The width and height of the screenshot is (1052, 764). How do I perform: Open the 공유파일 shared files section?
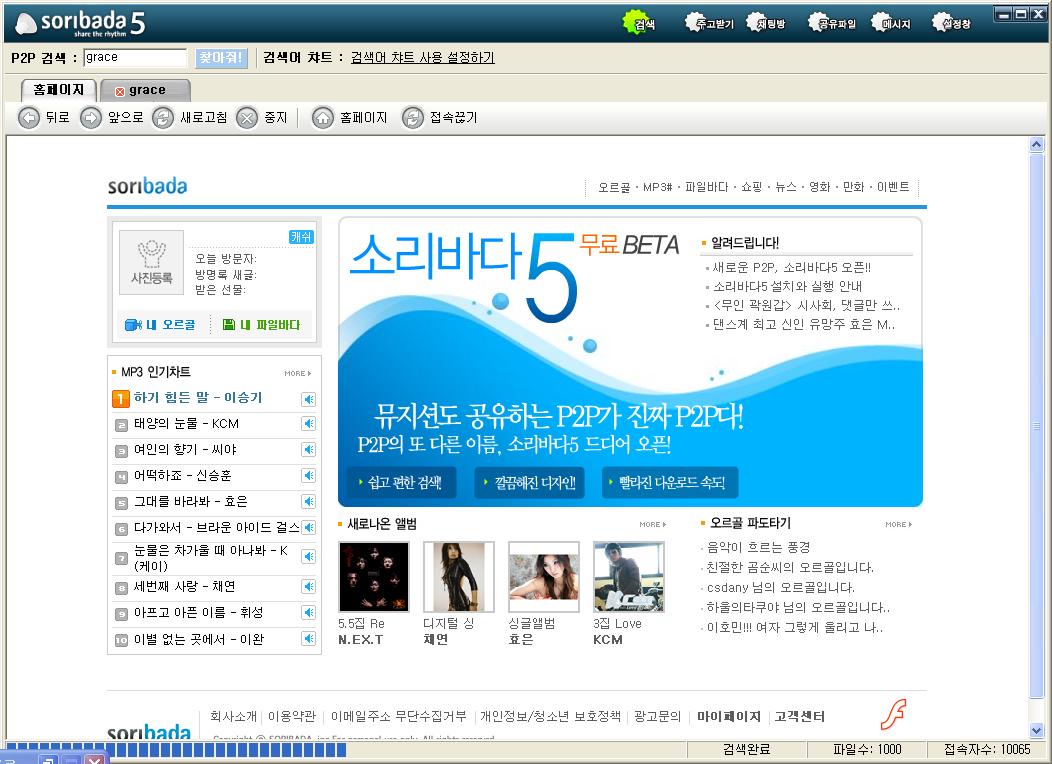click(832, 24)
